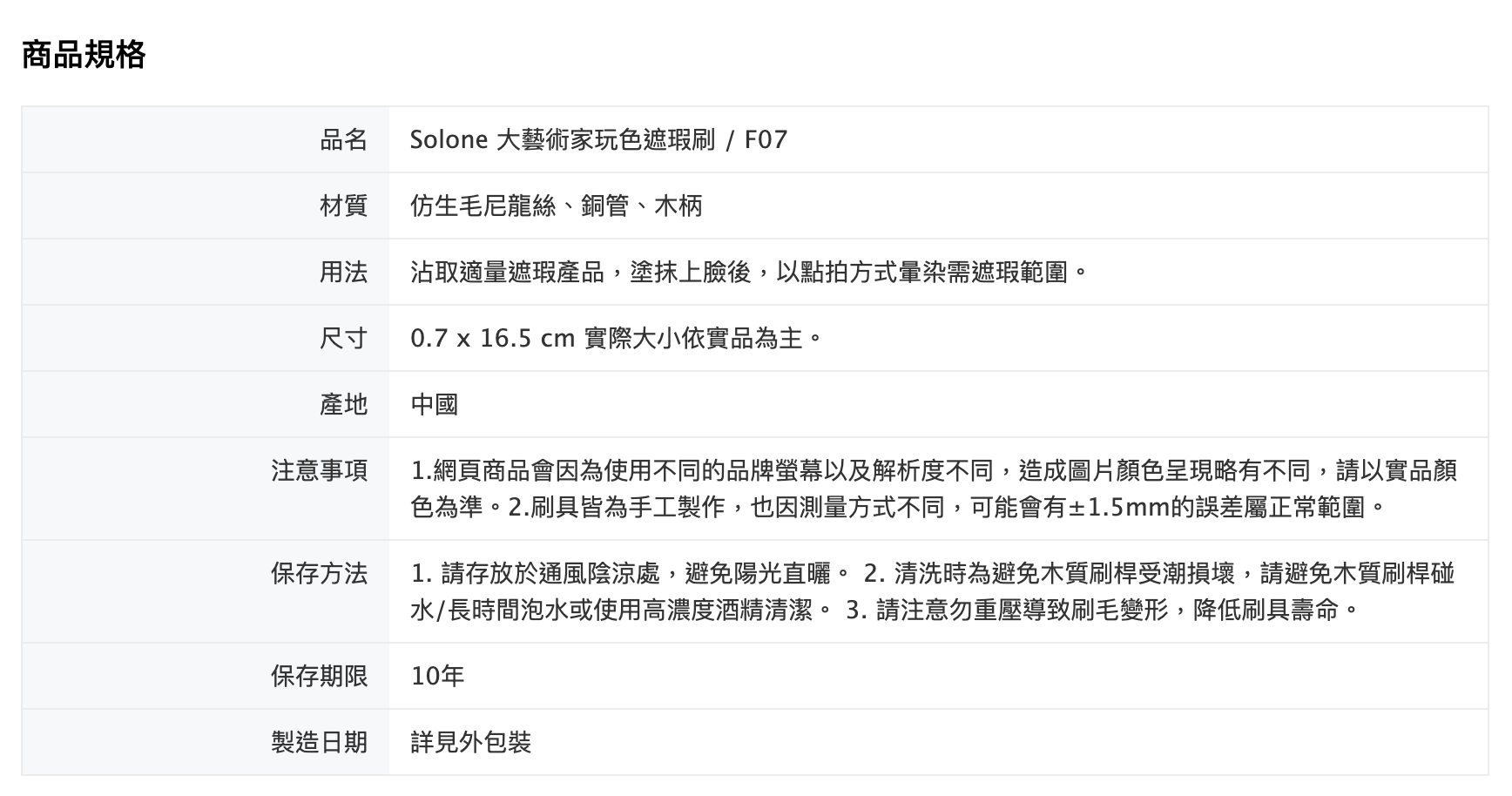The height and width of the screenshot is (796, 1512).
Task: Click the 保存方法 row label
Action: click(319, 574)
